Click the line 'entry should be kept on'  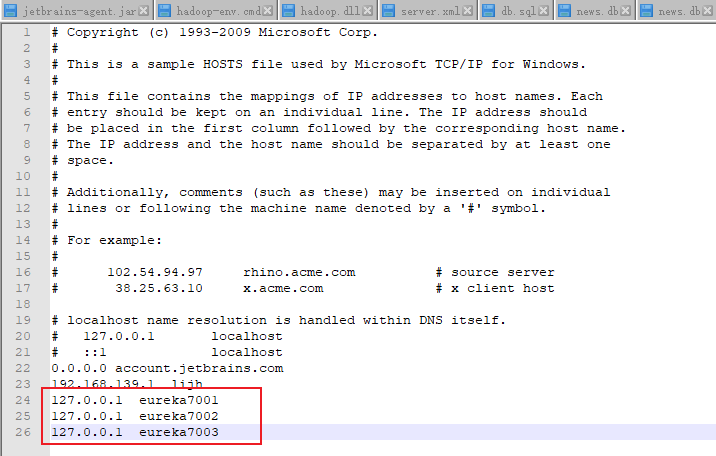319,112
